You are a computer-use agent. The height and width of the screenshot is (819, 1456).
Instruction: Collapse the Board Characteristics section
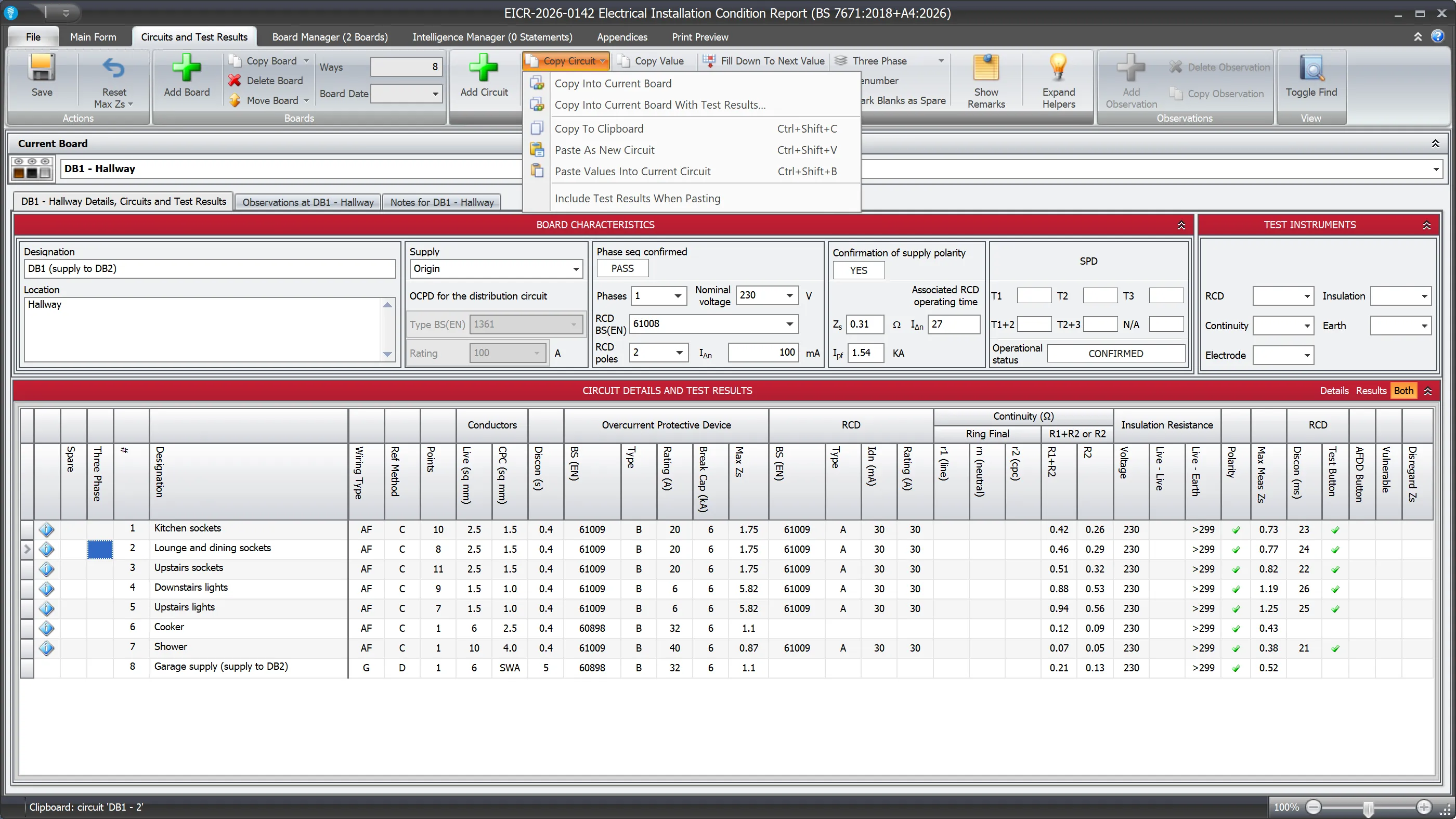1181,225
